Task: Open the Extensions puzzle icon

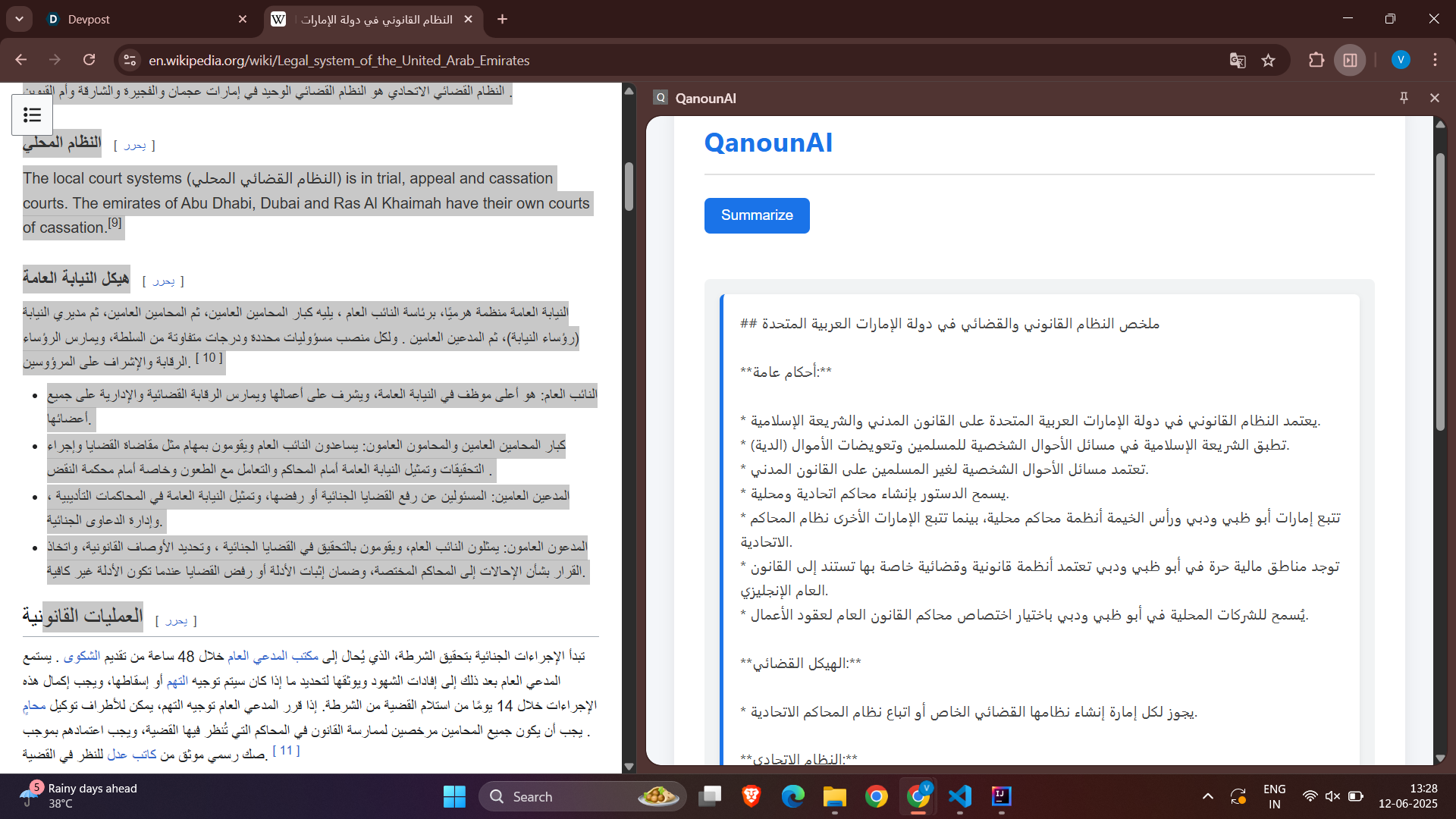Action: tap(1316, 61)
